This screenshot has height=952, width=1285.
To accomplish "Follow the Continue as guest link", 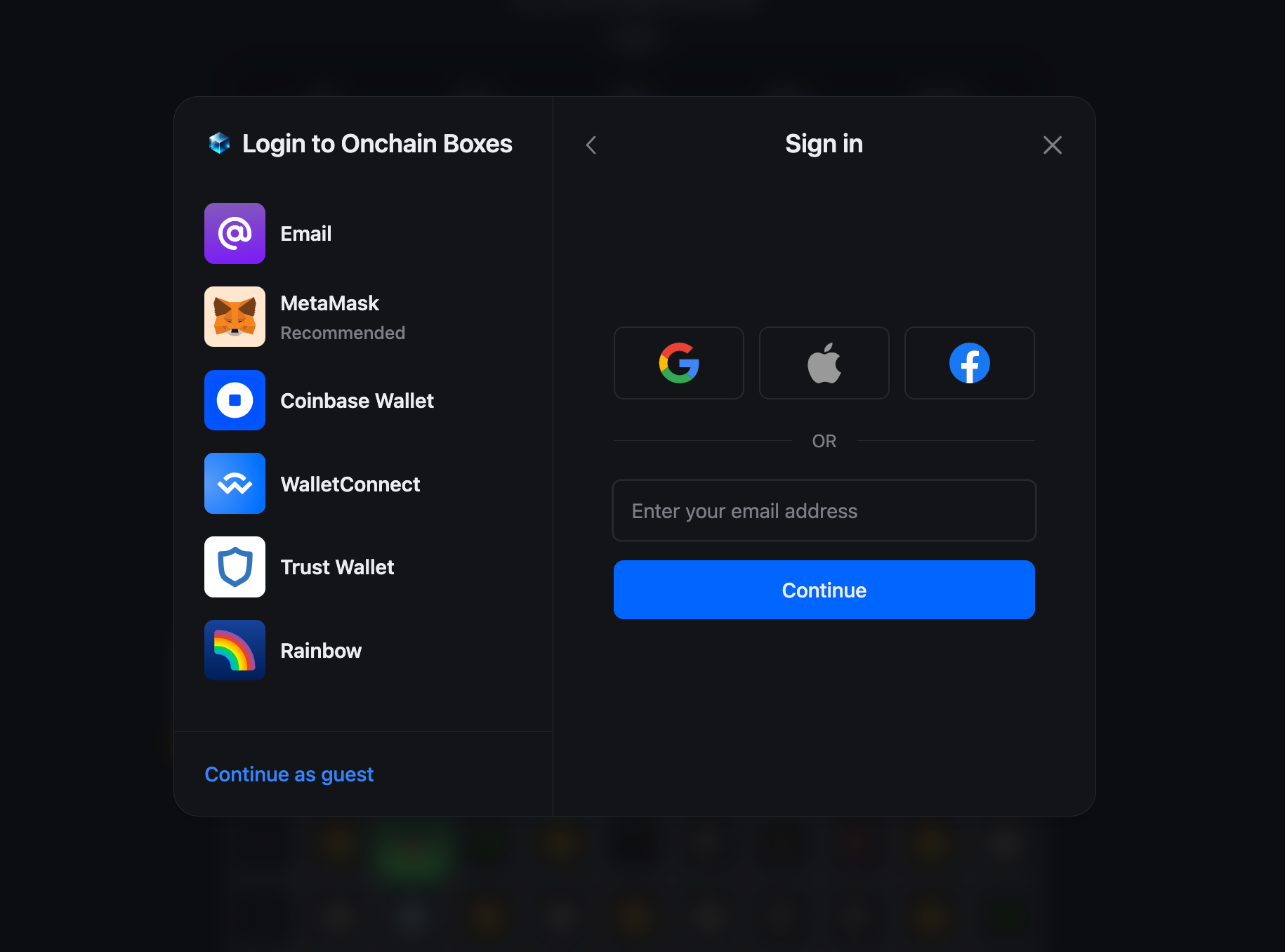I will (289, 774).
